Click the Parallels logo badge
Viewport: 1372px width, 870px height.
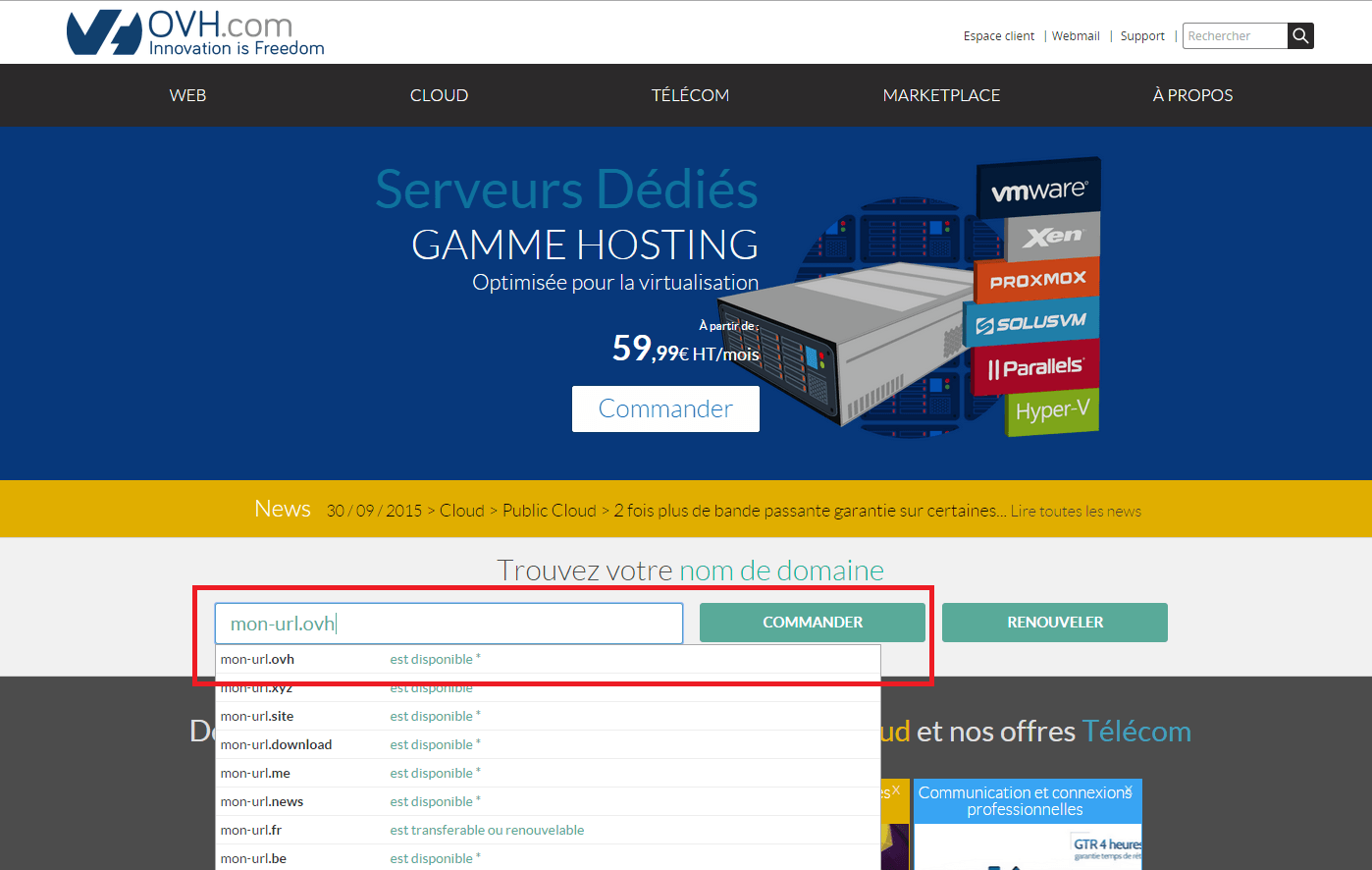coord(1035,367)
